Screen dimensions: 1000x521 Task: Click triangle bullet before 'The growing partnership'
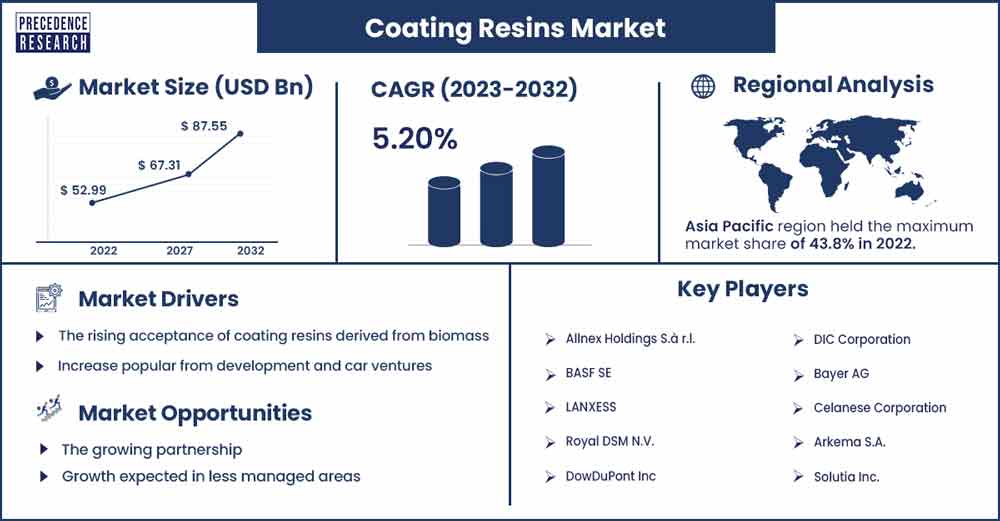coord(43,450)
